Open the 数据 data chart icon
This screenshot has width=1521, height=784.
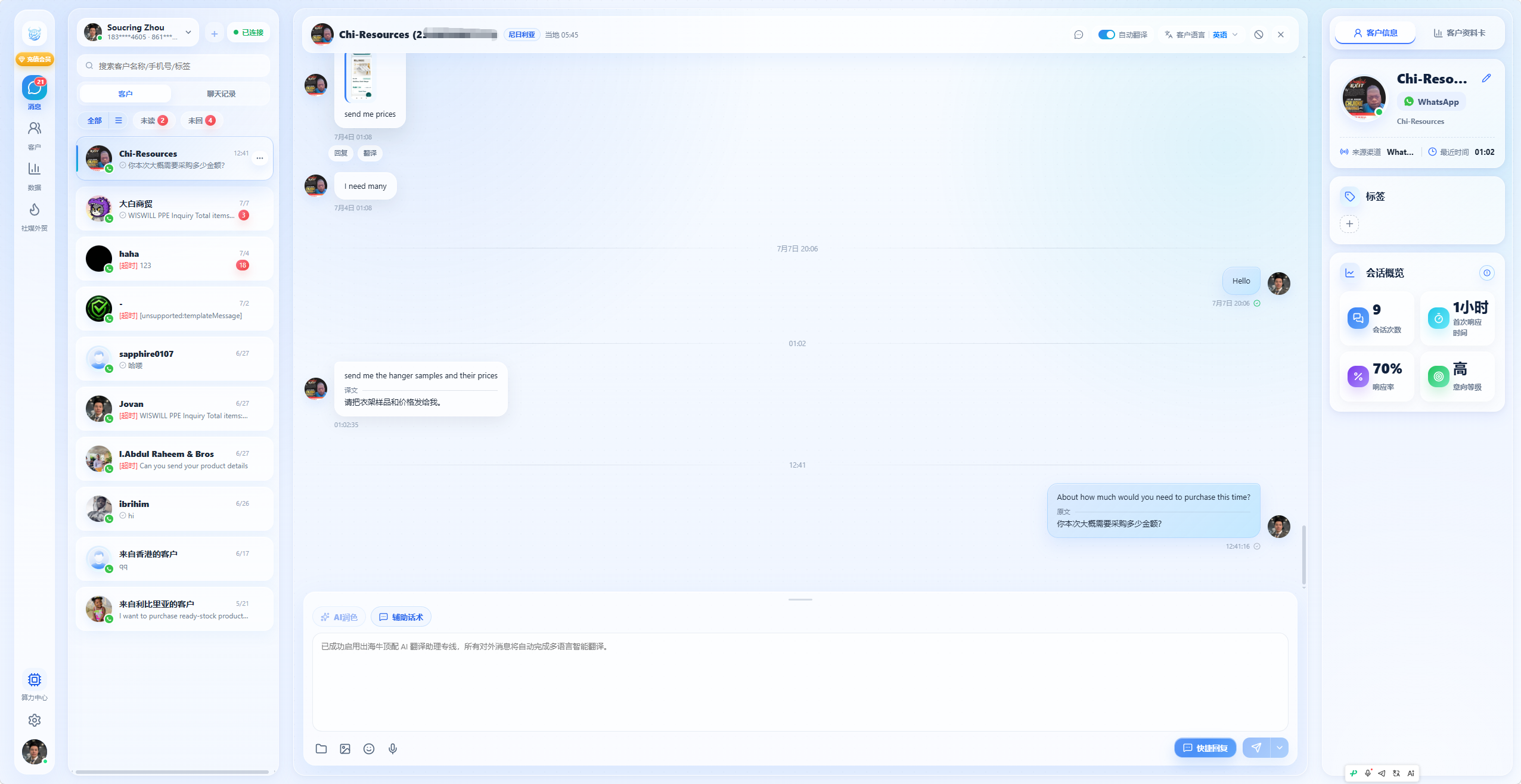point(35,169)
